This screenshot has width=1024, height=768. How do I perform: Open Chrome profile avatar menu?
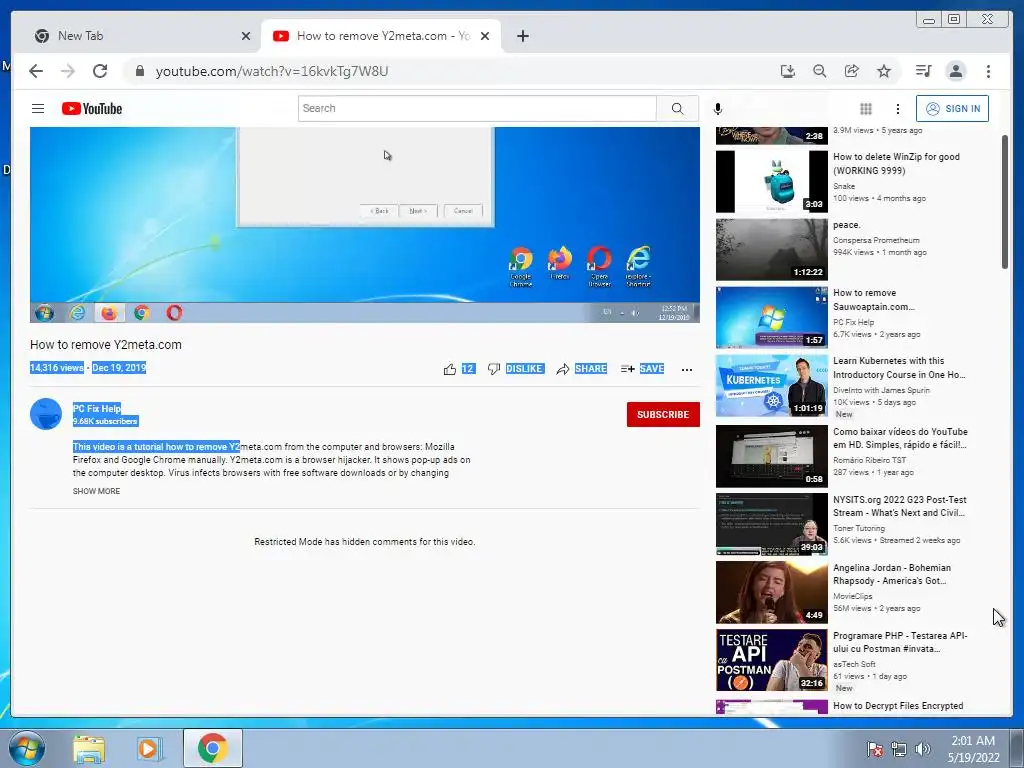955,71
